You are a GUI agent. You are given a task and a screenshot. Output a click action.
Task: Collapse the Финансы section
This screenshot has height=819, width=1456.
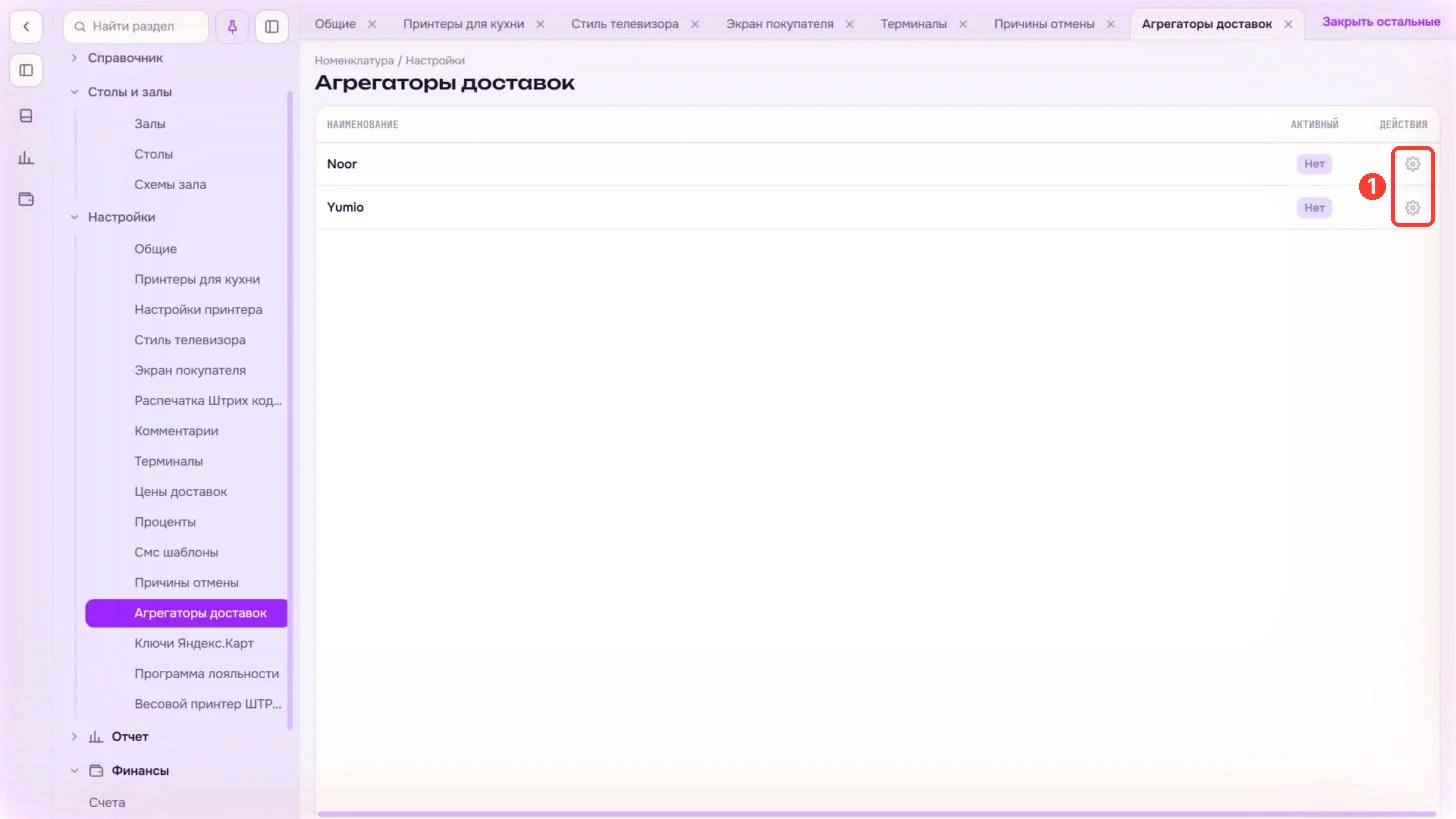(x=74, y=771)
